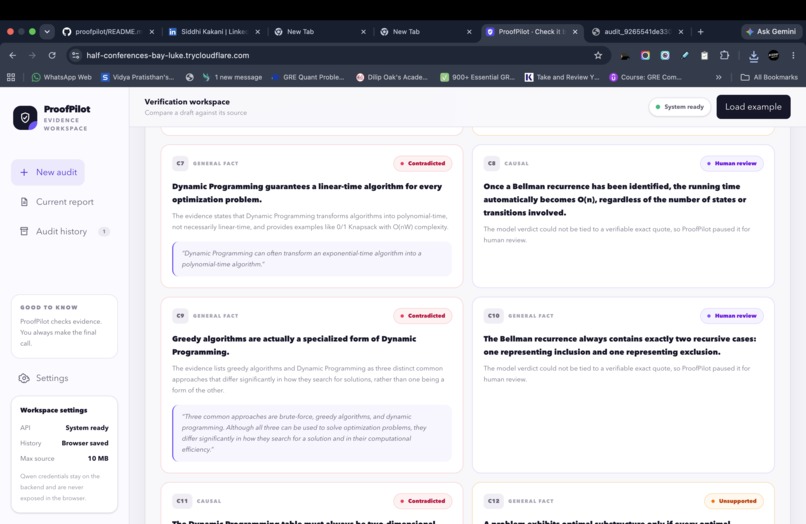Click the Contradicted badge on claim C9
806x524 pixels.
pyautogui.click(x=423, y=316)
